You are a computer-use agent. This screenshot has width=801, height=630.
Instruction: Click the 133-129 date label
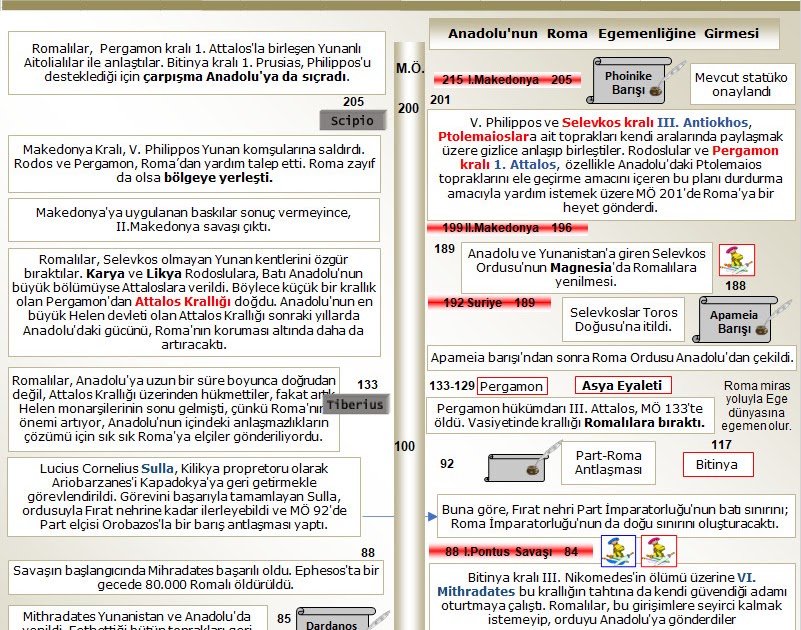[452, 386]
